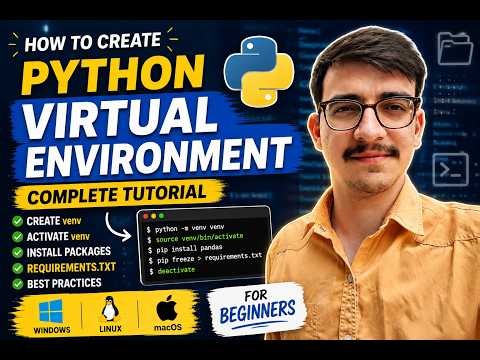Click the 'CREATE venv' list item
480x360 pixels.
pos(54,221)
